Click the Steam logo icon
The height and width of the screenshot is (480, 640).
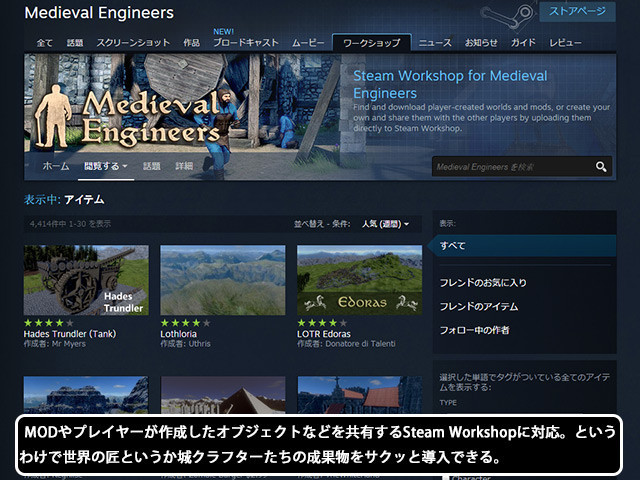tap(508, 16)
